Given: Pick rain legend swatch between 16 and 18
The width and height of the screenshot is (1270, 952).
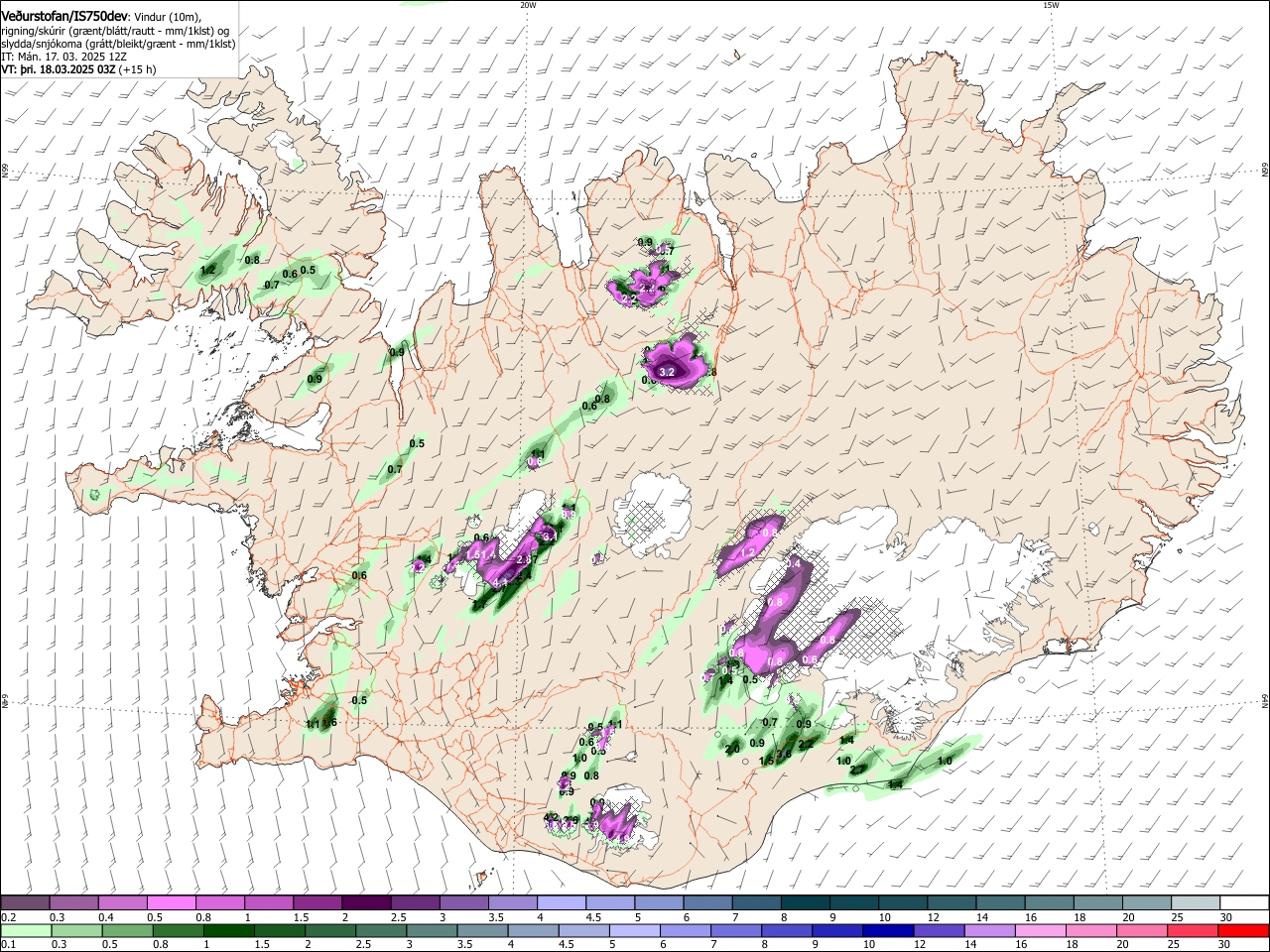Looking at the screenshot, I should coord(1040,930).
